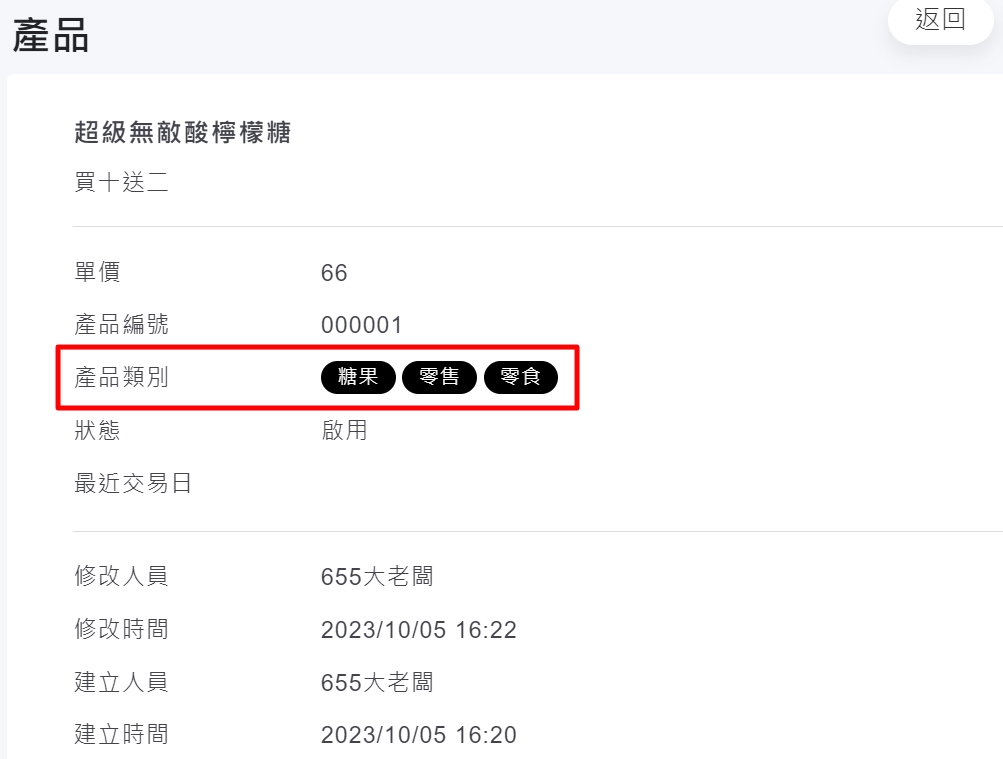1003x759 pixels.
Task: Click the 建立人員 value 655大老闆
Action: click(x=377, y=682)
